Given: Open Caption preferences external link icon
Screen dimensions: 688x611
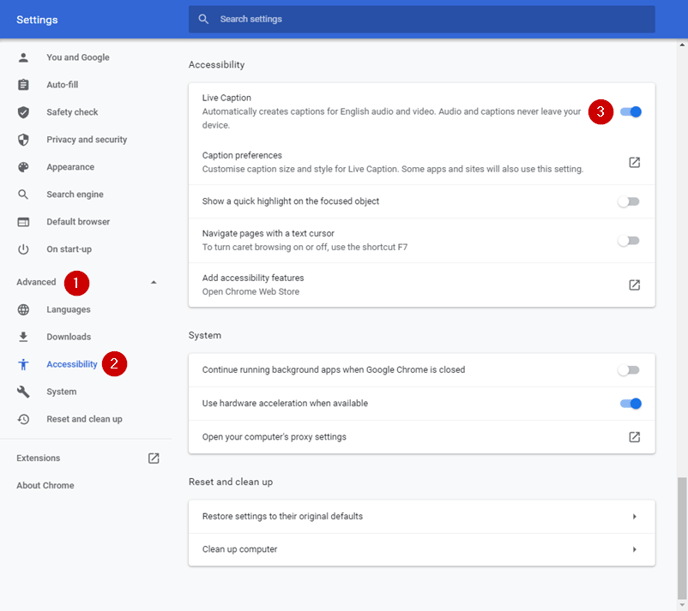Looking at the screenshot, I should click(634, 162).
